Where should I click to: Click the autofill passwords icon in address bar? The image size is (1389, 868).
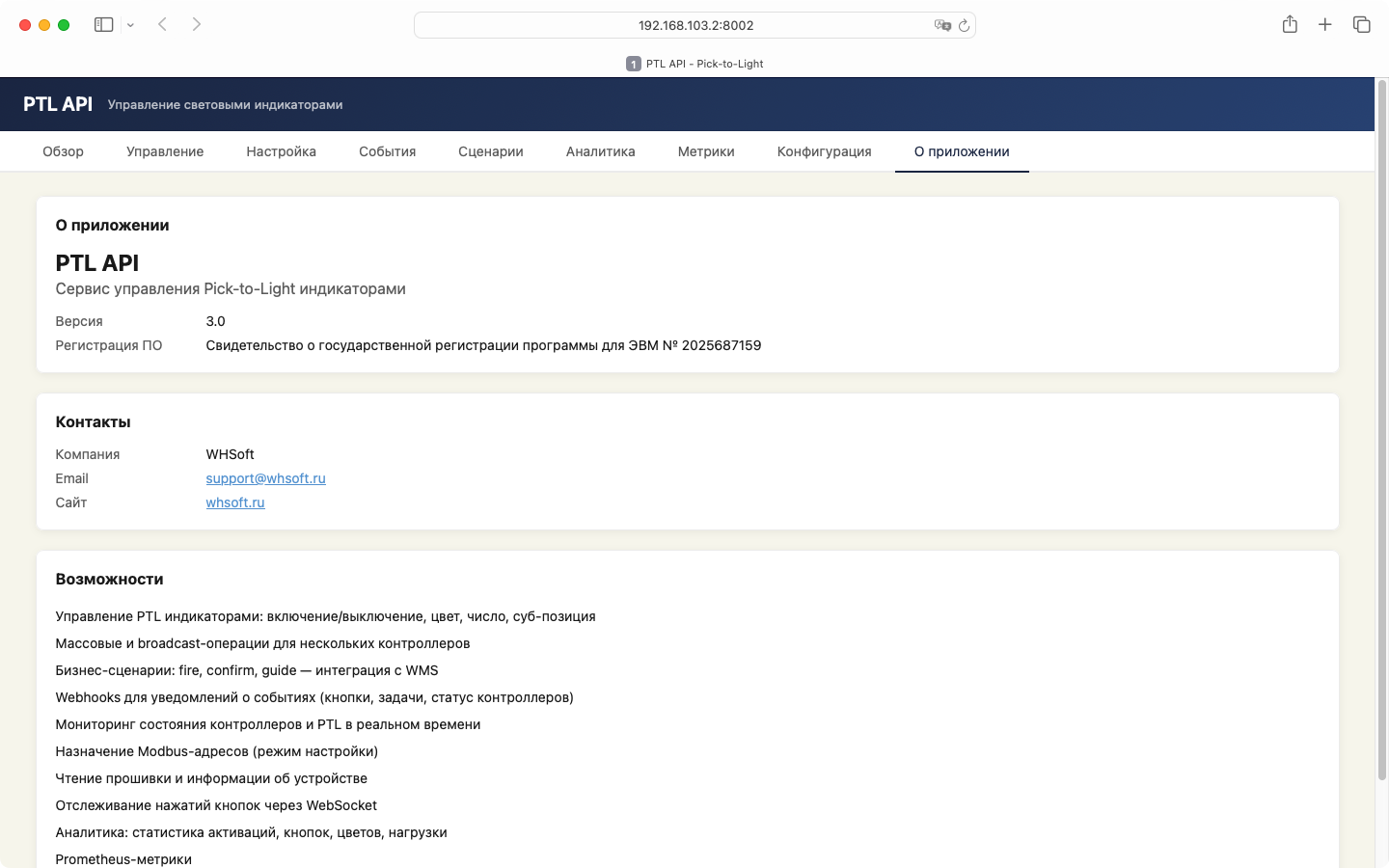[x=942, y=25]
